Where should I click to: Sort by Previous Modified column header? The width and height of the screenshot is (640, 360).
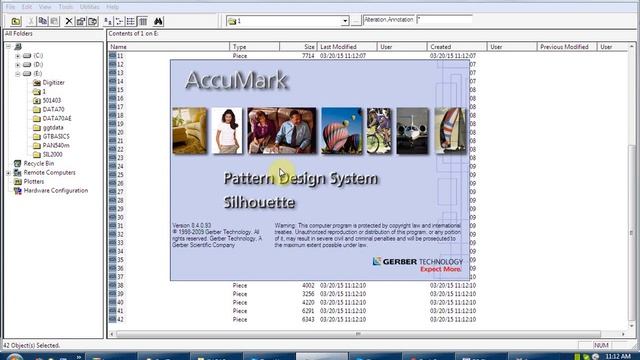pos(567,47)
